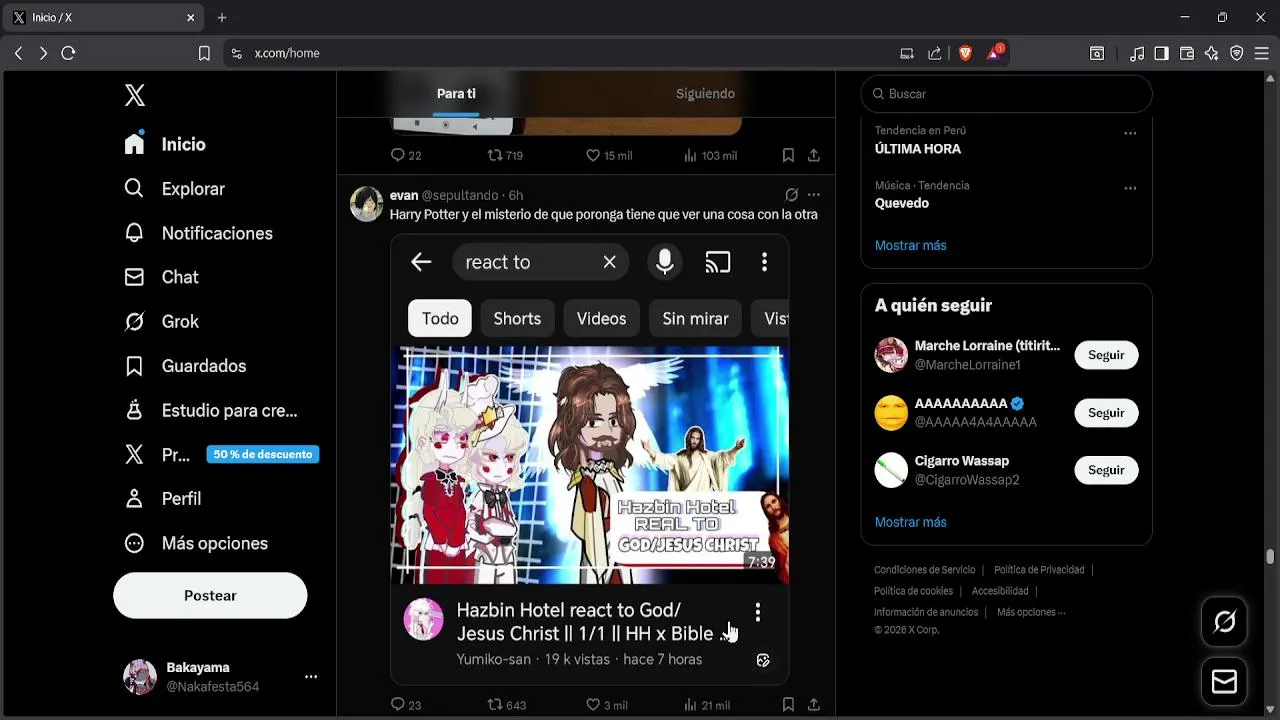The width and height of the screenshot is (1280, 720).
Task: Open Condiciones de Servicio link
Action: tap(924, 570)
